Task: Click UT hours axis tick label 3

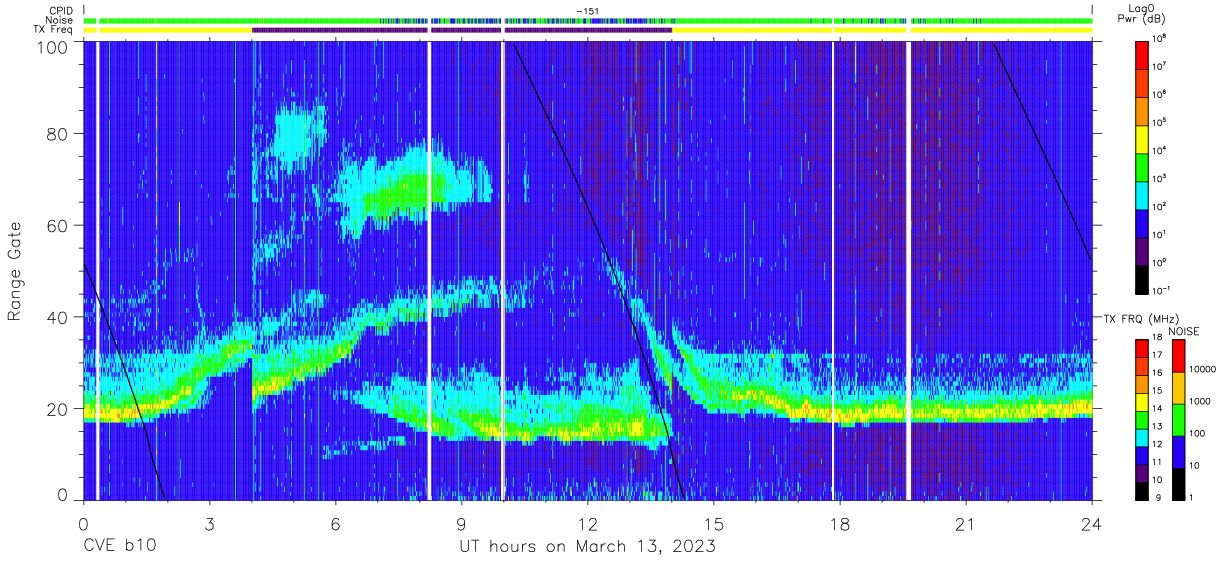Action: [x=209, y=524]
